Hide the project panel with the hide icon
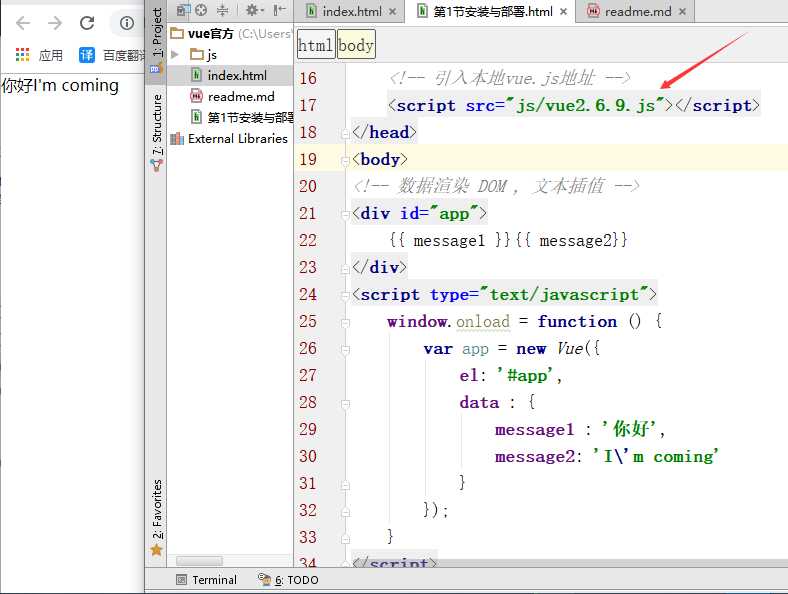 point(279,10)
